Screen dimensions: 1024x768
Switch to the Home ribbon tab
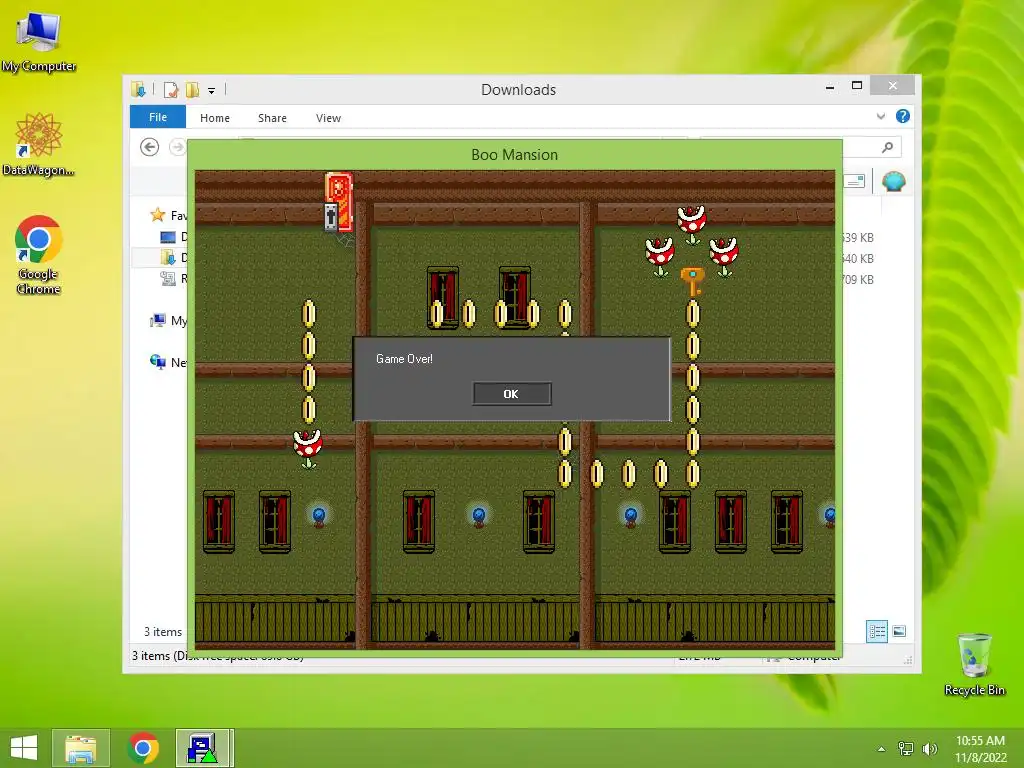[215, 118]
